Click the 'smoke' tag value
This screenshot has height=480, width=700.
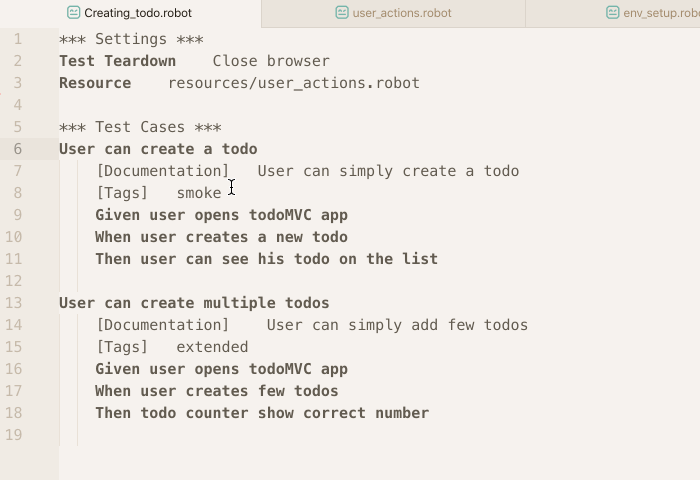[x=199, y=193]
